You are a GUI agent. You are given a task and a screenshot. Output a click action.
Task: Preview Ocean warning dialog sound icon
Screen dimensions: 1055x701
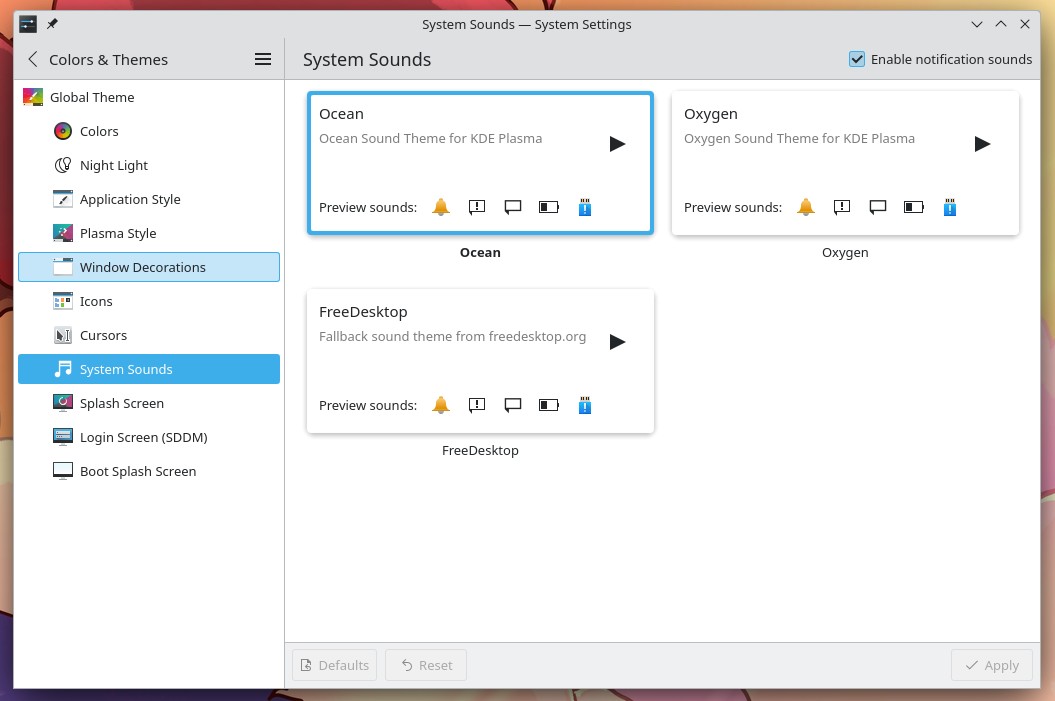coord(476,207)
